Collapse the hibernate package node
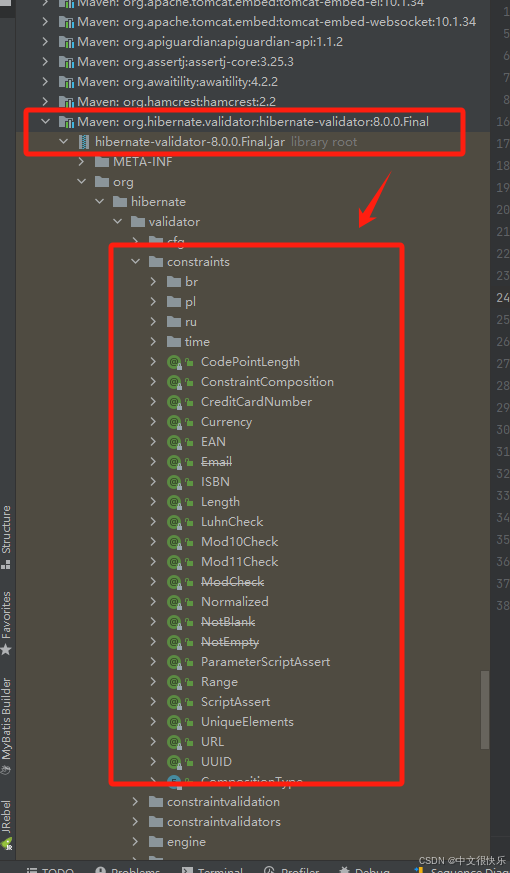The image size is (510, 873). coord(100,202)
